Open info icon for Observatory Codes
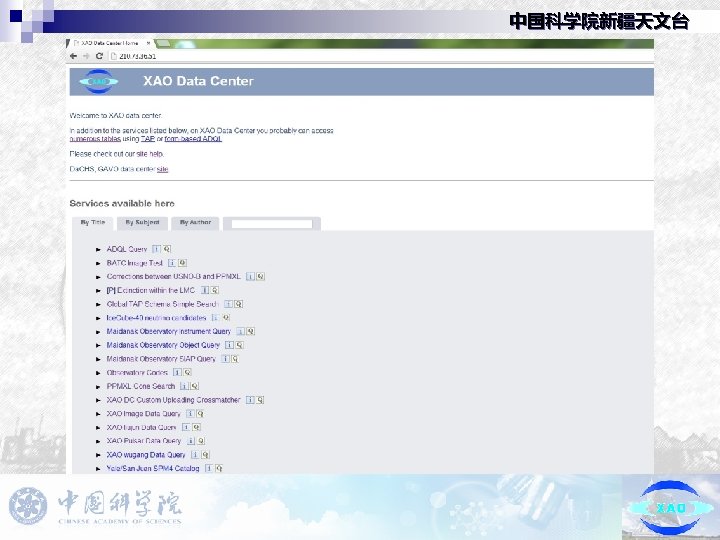The image size is (720, 540). coord(177,372)
